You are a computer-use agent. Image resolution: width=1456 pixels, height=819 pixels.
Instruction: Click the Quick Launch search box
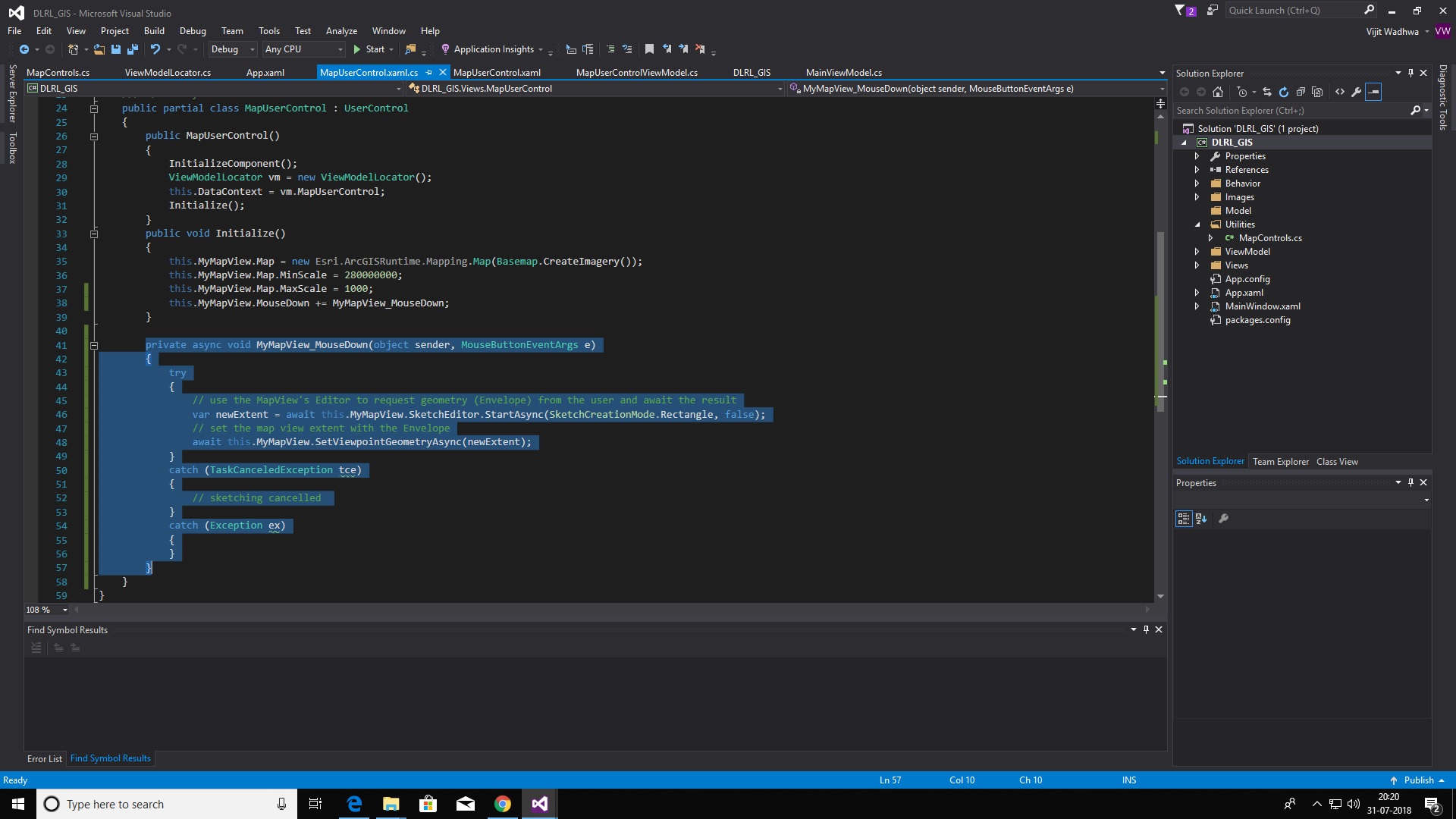(1301, 11)
